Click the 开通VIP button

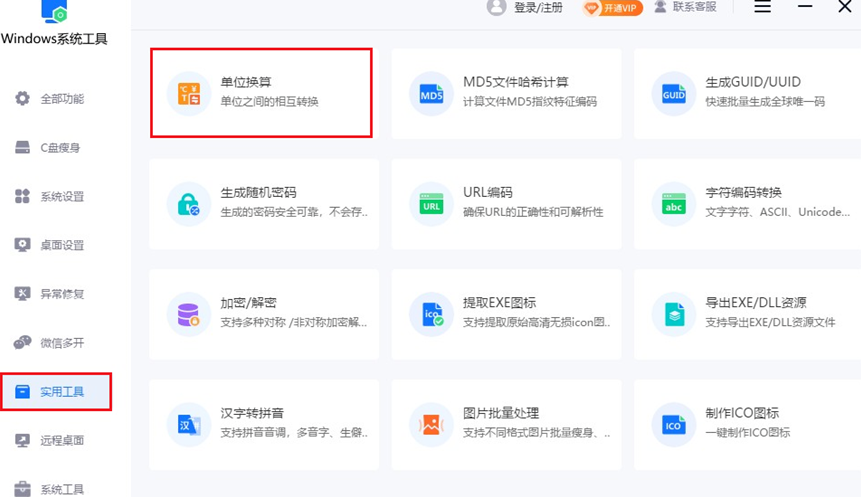point(612,8)
